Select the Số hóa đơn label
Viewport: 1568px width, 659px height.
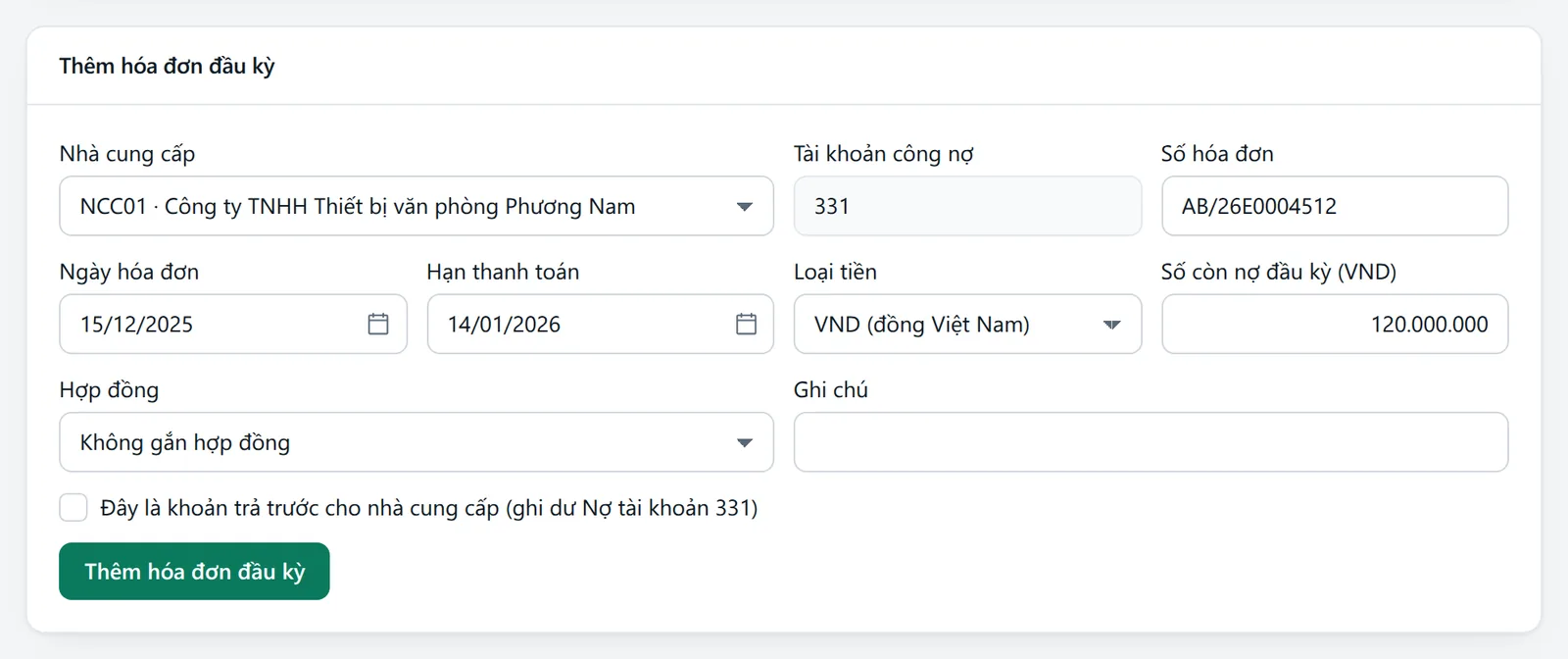[x=1217, y=154]
